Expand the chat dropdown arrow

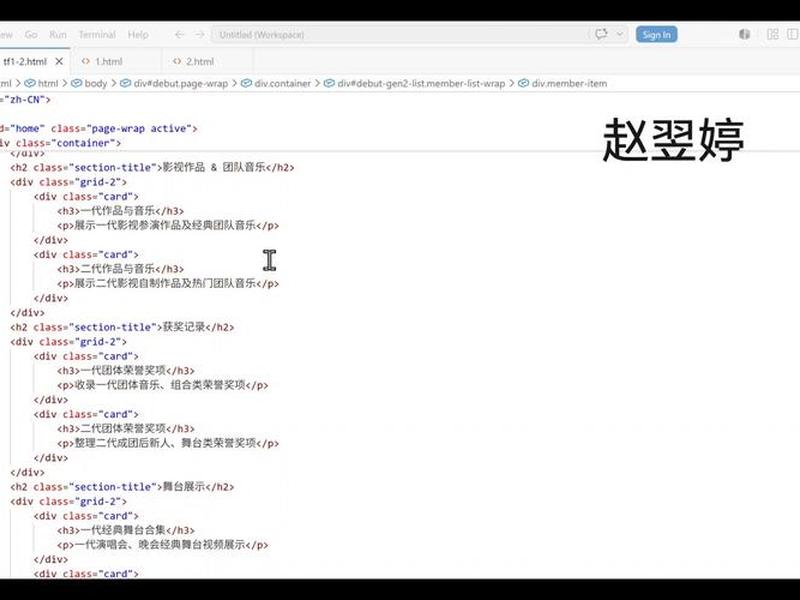pos(619,34)
